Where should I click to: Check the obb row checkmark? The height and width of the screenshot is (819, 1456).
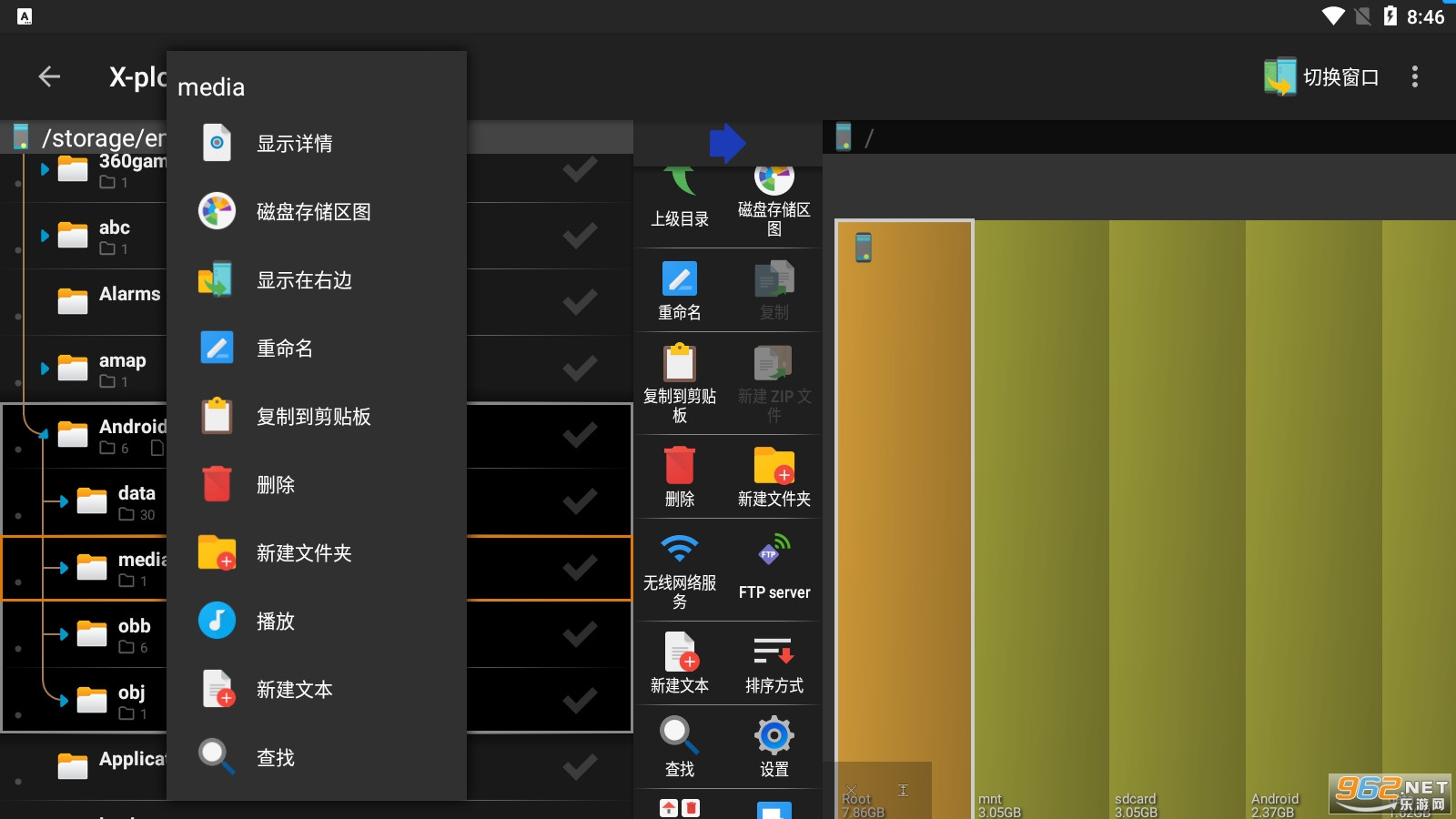click(580, 634)
